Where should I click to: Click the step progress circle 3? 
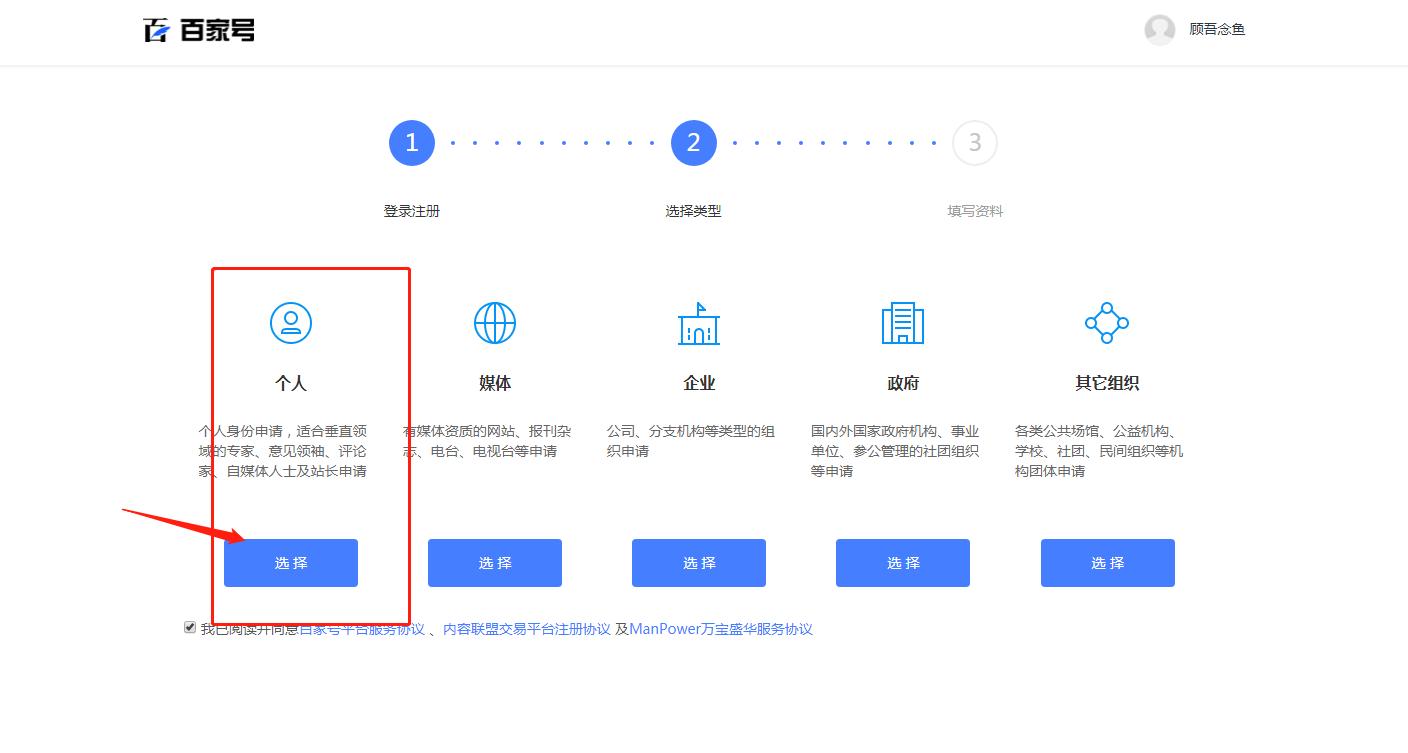[x=975, y=142]
